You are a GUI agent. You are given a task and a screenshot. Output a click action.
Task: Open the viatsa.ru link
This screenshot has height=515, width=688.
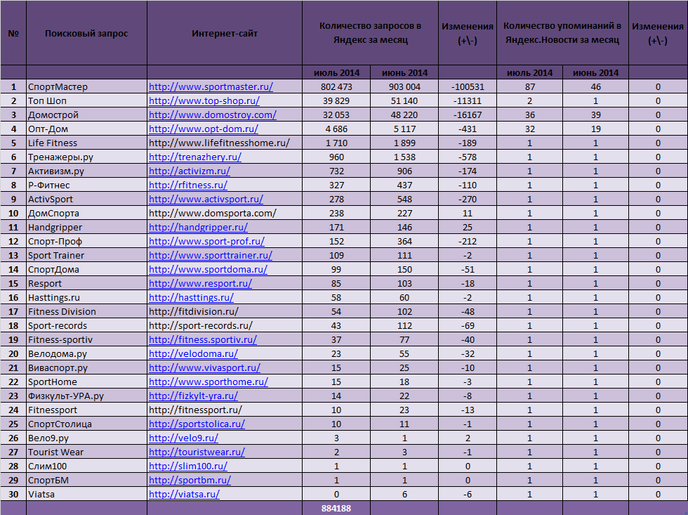pyautogui.click(x=184, y=494)
